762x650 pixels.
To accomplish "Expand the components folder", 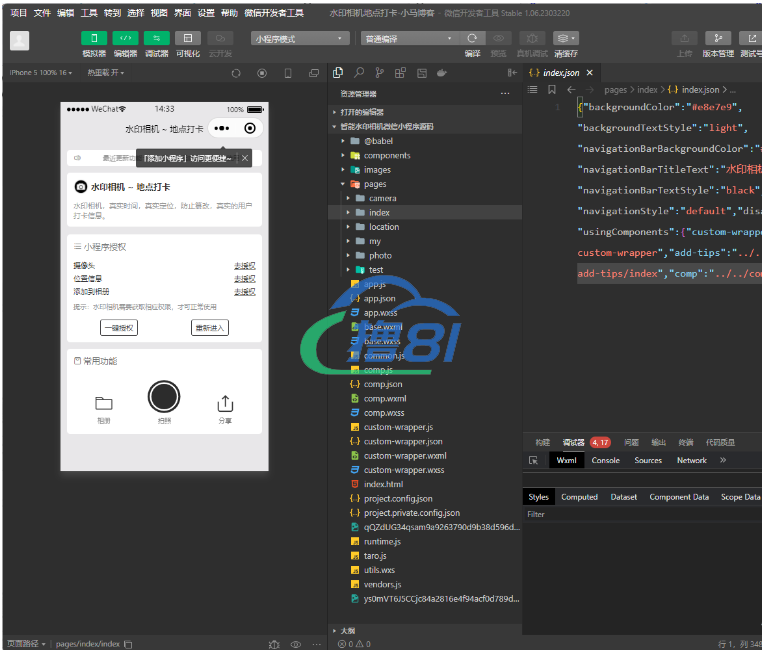I will point(425,155).
